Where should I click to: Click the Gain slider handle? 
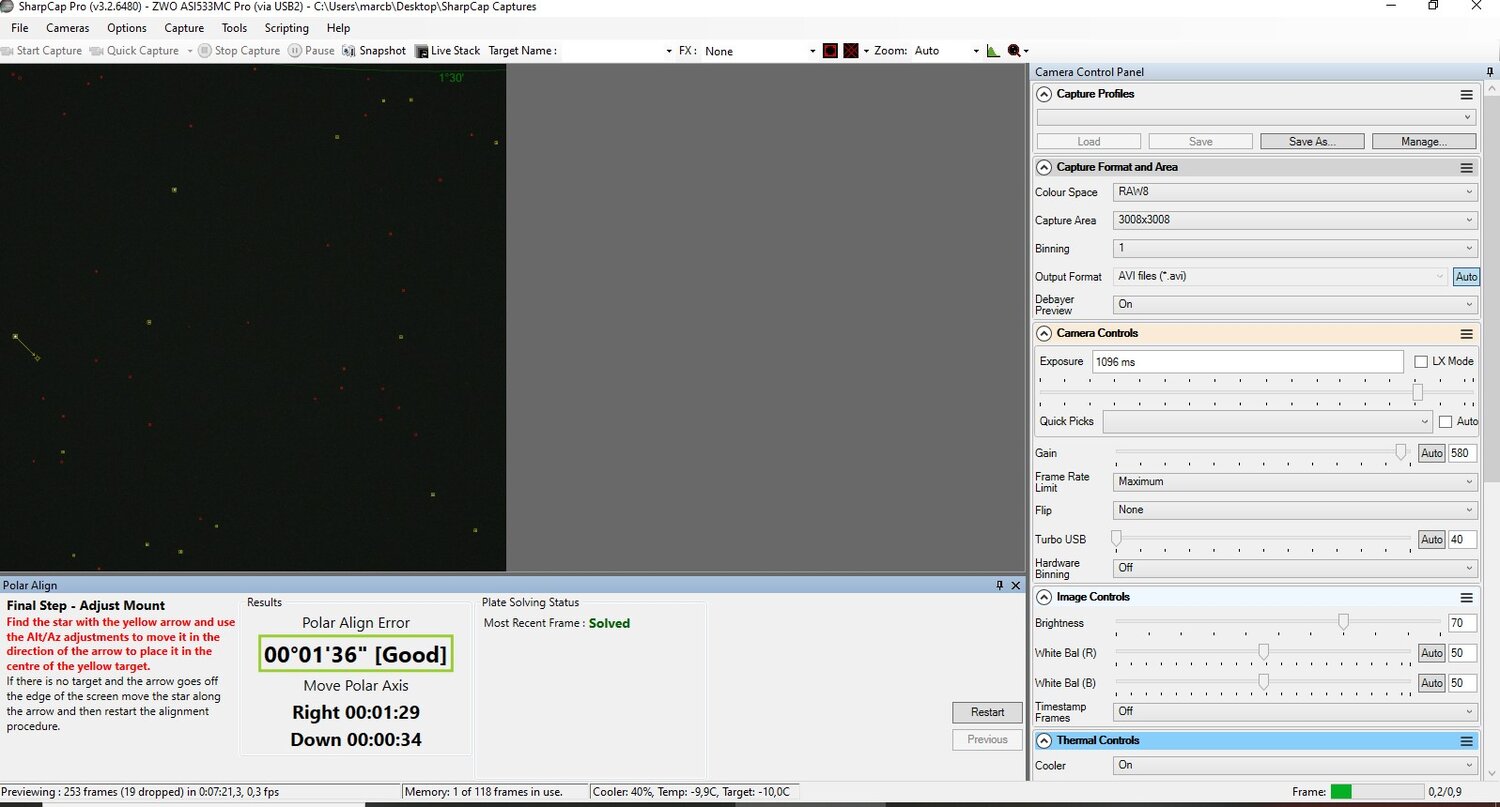point(1401,453)
